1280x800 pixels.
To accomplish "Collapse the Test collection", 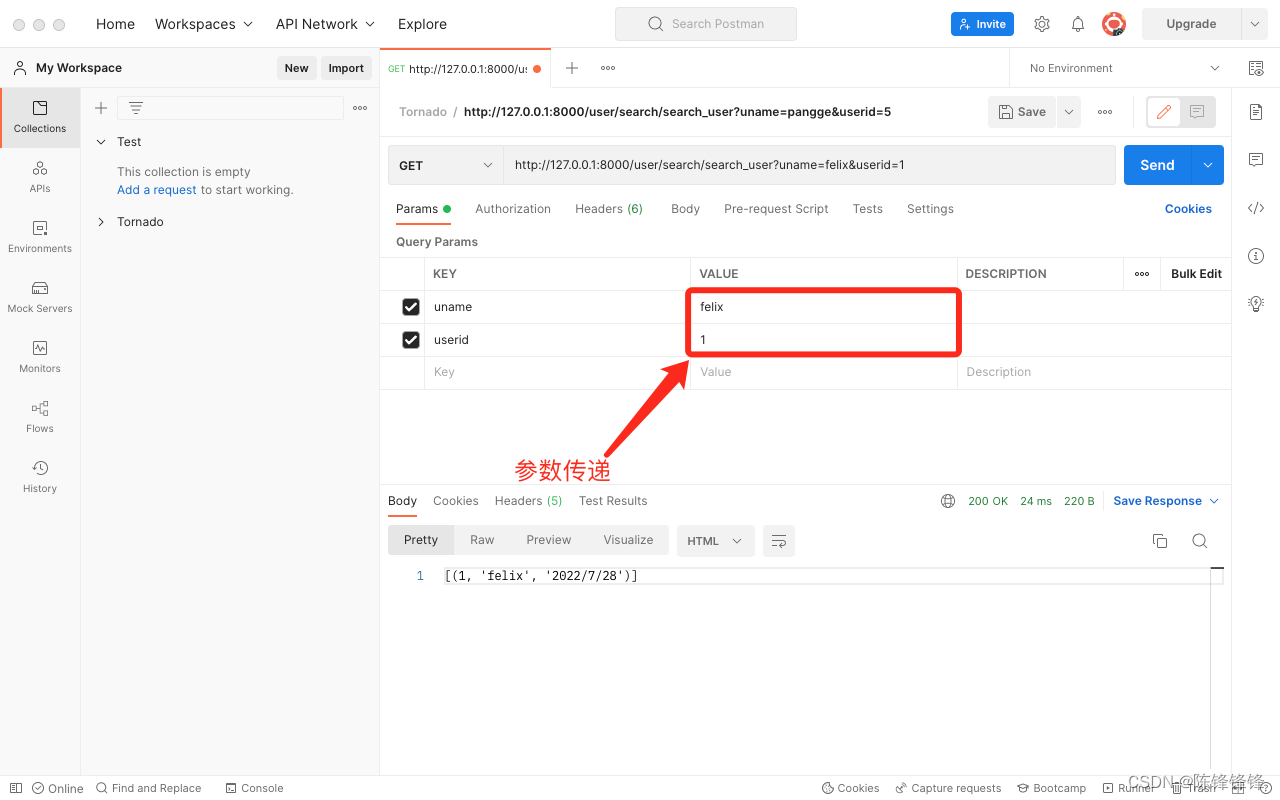I will pos(101,142).
